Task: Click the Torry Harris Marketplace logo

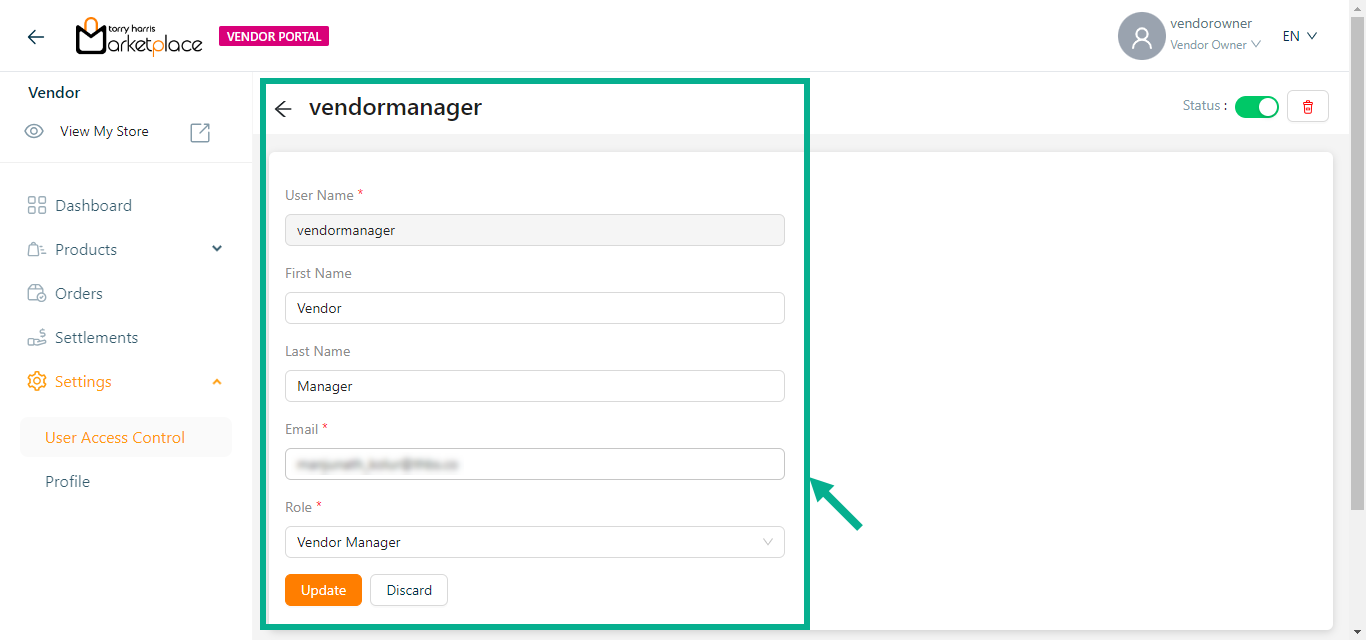Action: point(139,37)
